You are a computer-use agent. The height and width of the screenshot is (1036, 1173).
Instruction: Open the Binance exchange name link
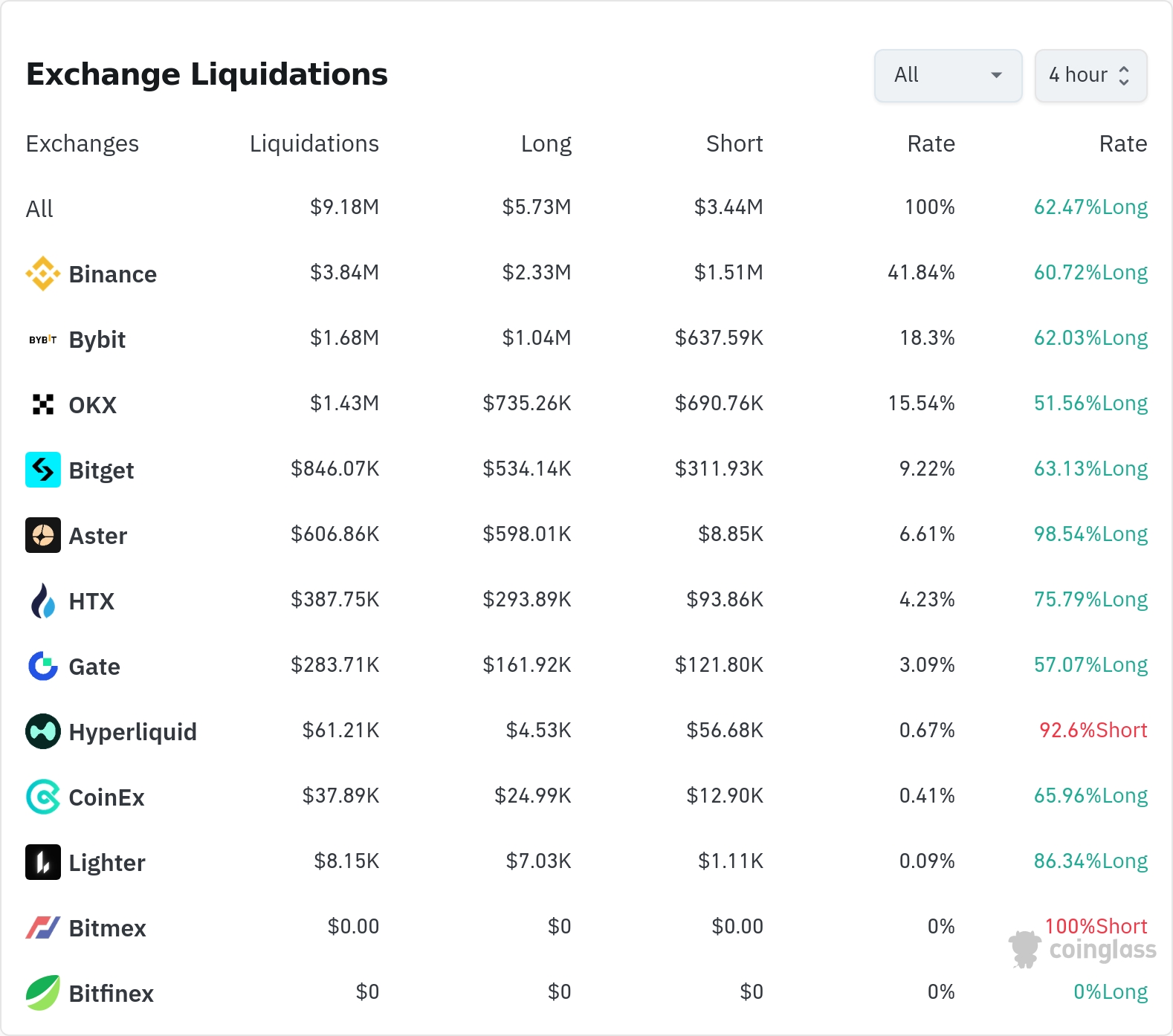[x=112, y=274]
